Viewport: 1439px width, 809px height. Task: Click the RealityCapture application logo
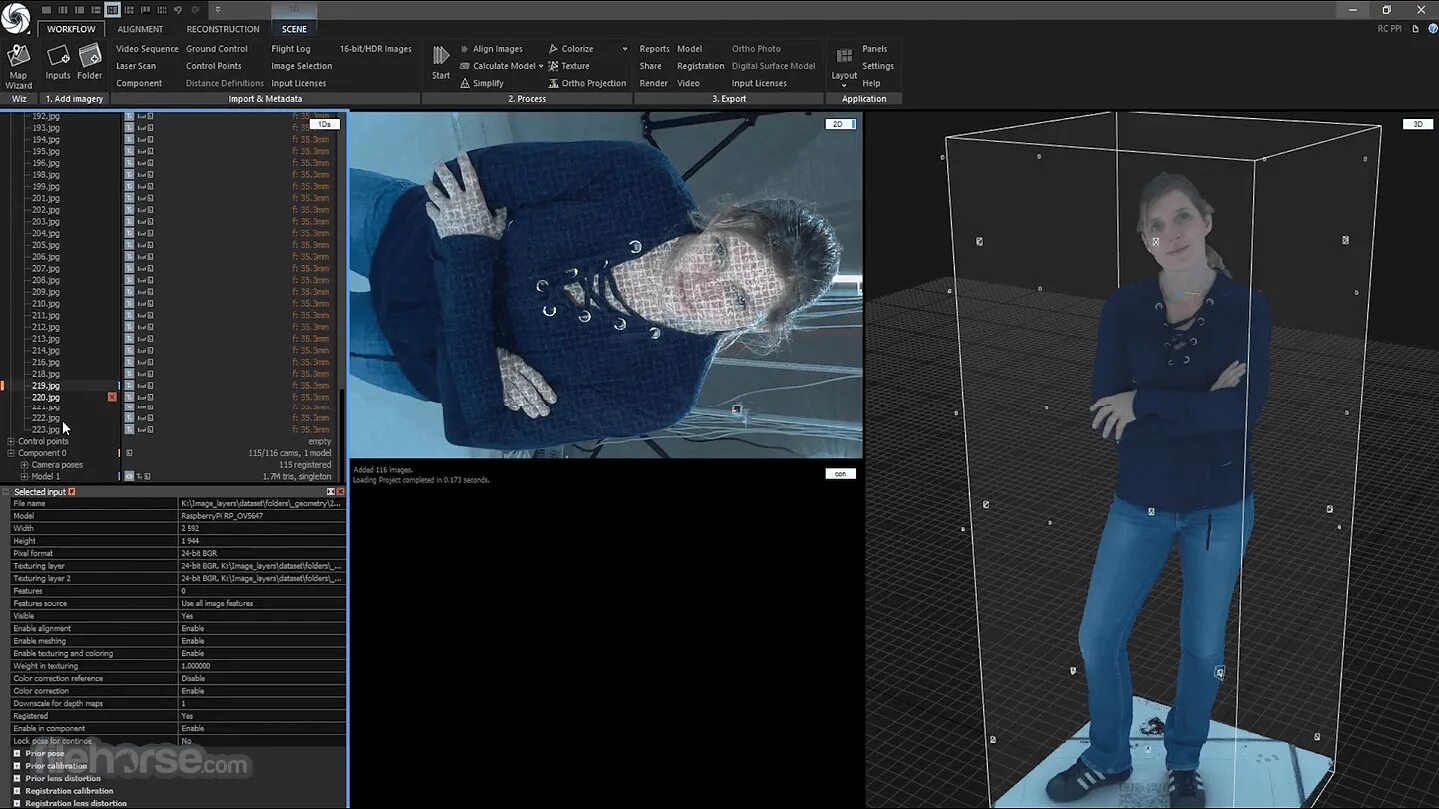[x=16, y=17]
